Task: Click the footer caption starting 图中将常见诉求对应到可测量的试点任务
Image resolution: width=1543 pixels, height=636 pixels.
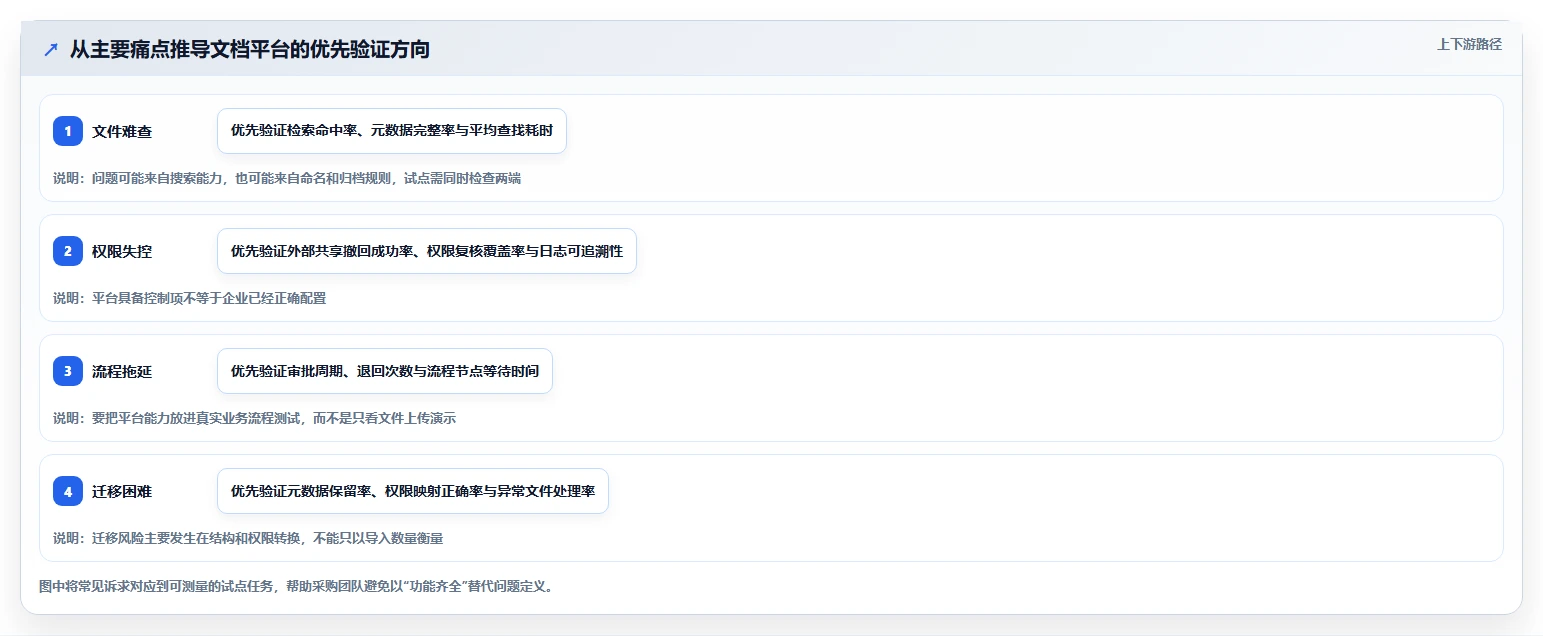Action: click(x=296, y=586)
